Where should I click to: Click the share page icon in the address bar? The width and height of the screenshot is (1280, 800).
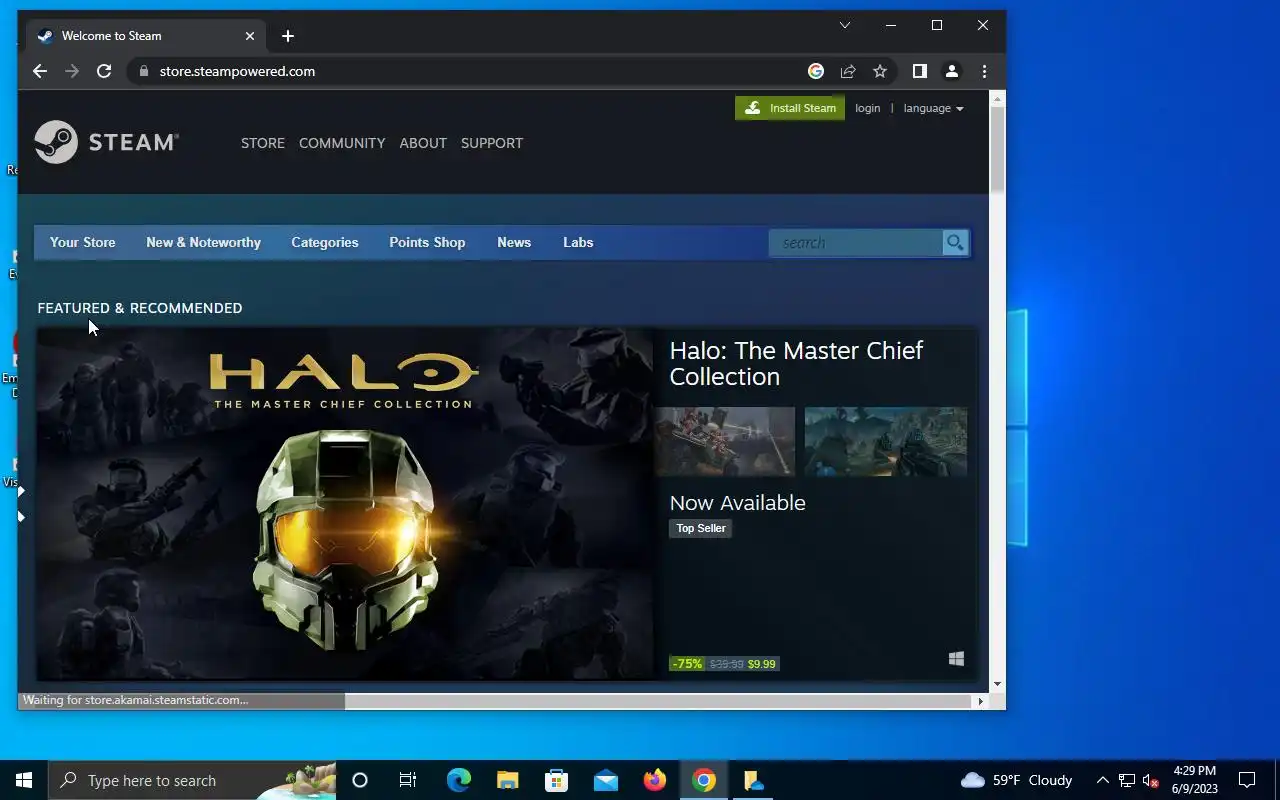pyautogui.click(x=848, y=71)
